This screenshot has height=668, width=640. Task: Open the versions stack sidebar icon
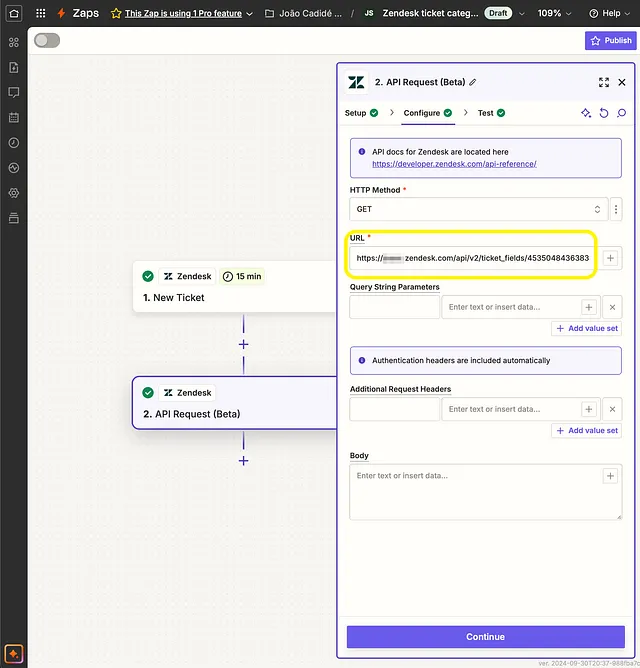(14, 218)
